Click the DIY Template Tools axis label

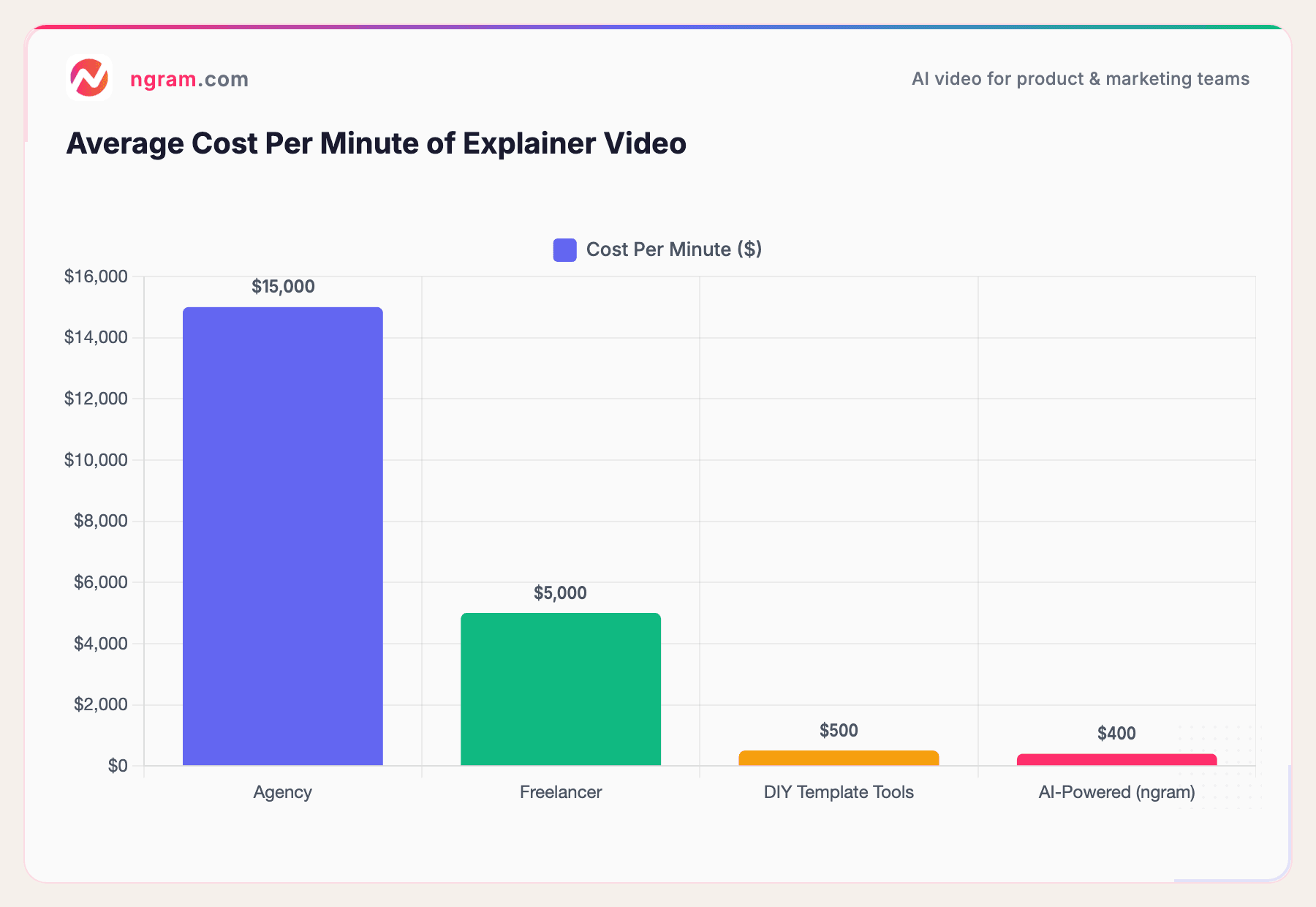[838, 792]
